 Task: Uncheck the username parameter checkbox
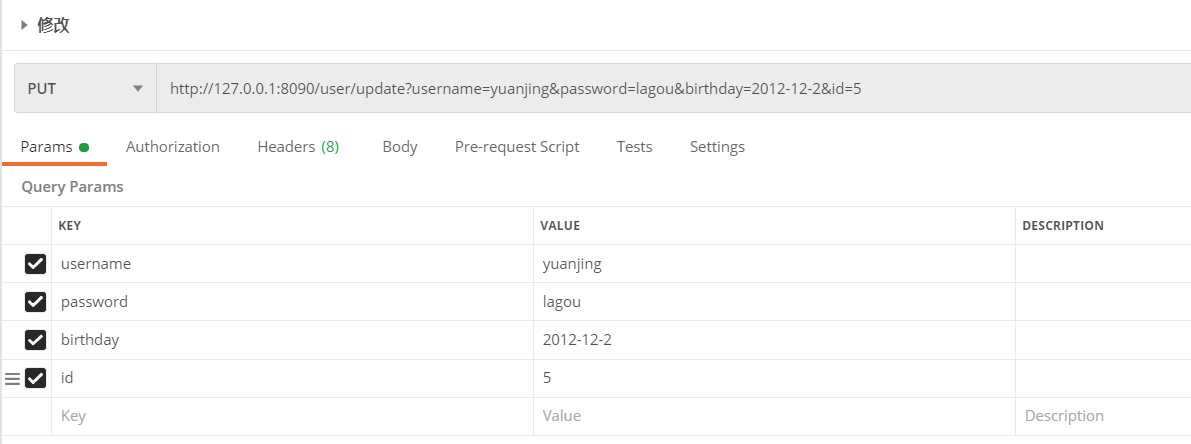[35, 264]
